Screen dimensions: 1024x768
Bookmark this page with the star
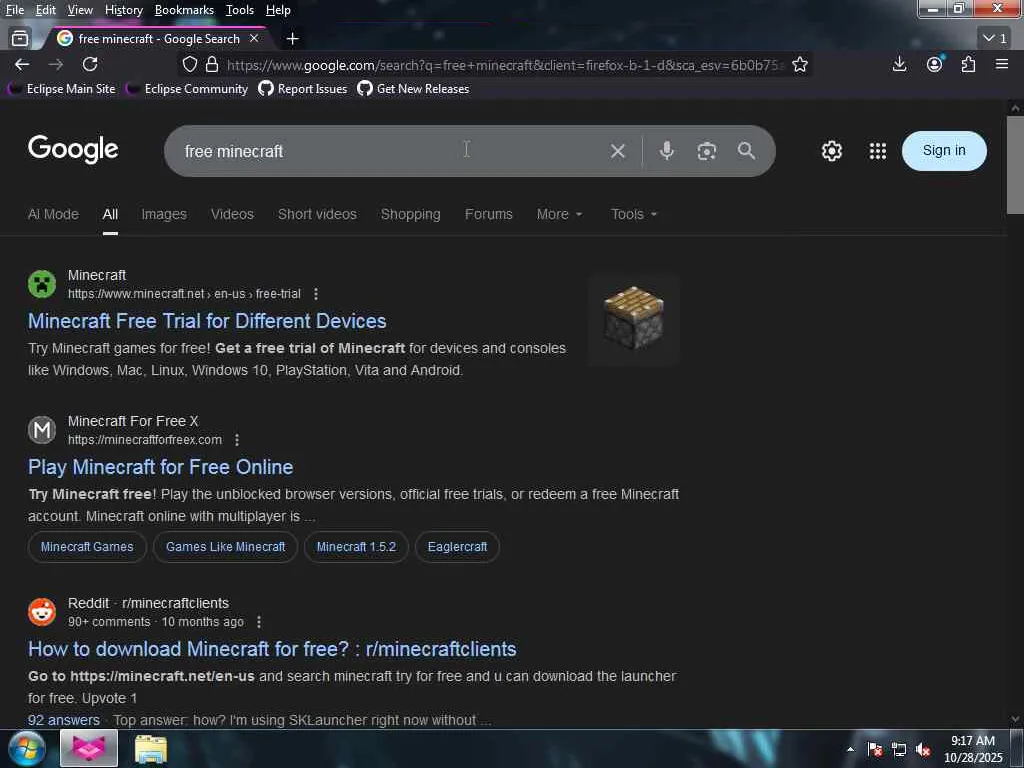[799, 64]
